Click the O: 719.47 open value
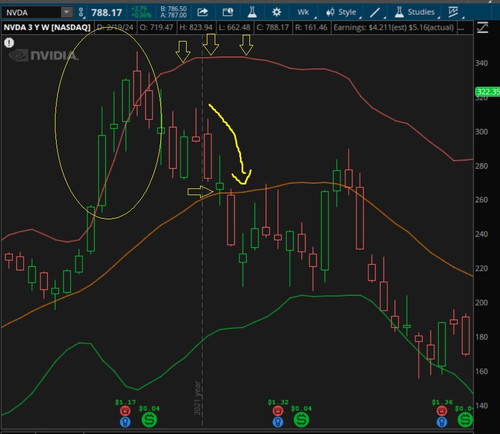The width and height of the screenshot is (500, 434). pos(156,27)
